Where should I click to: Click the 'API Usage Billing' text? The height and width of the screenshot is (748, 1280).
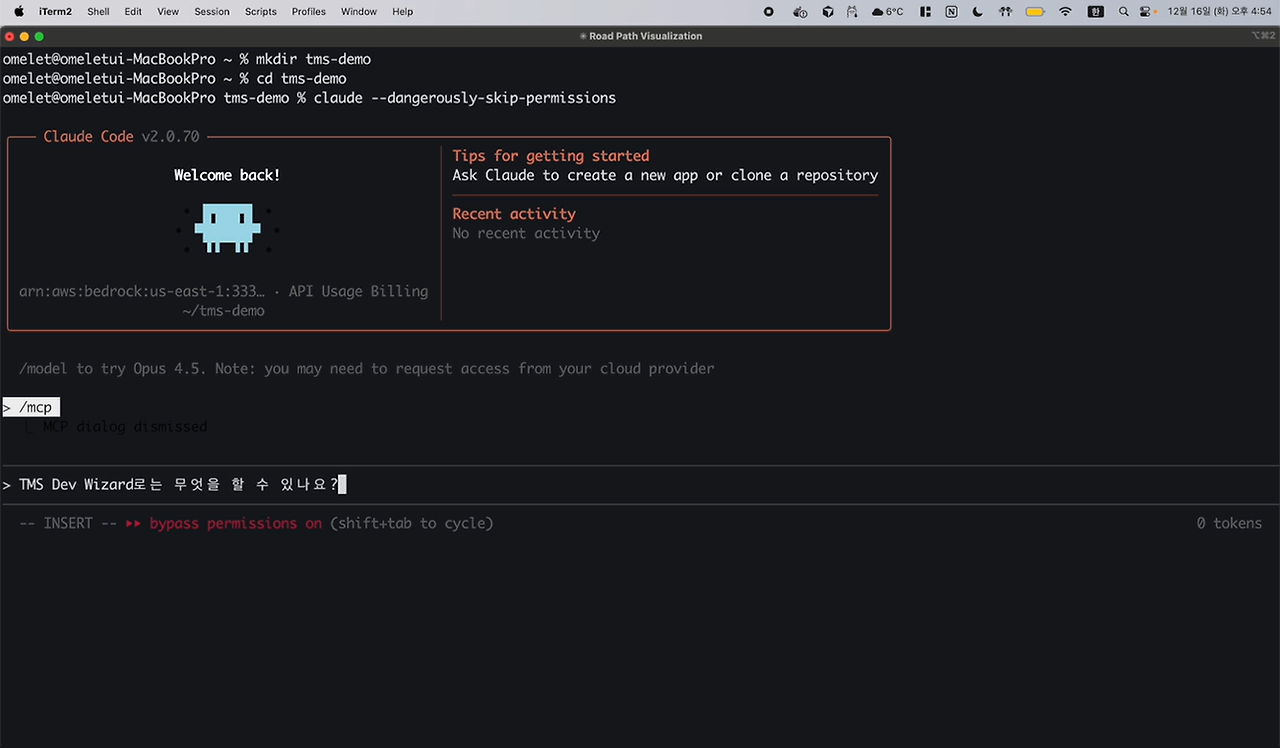[358, 291]
